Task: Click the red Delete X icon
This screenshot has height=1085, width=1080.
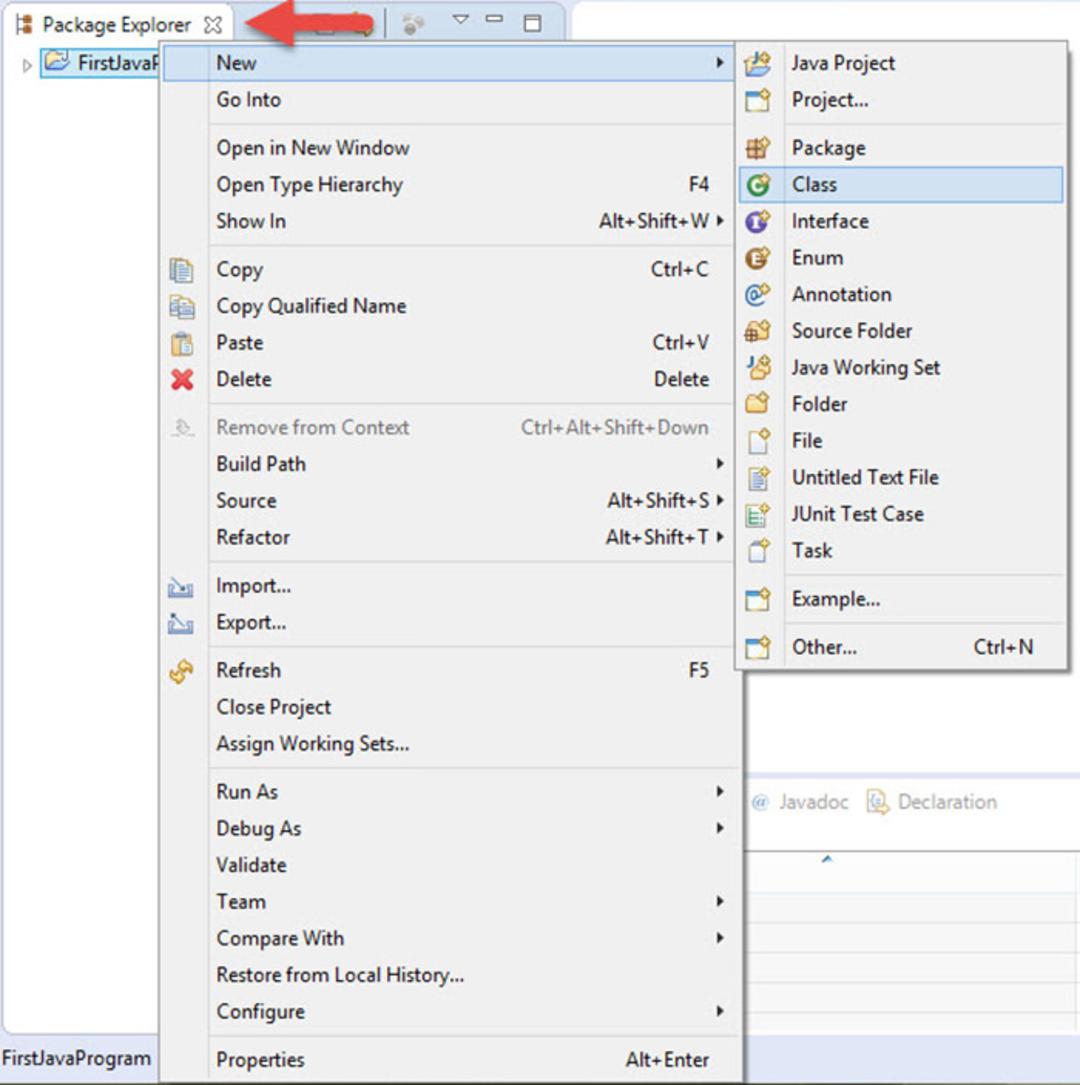Action: (182, 379)
